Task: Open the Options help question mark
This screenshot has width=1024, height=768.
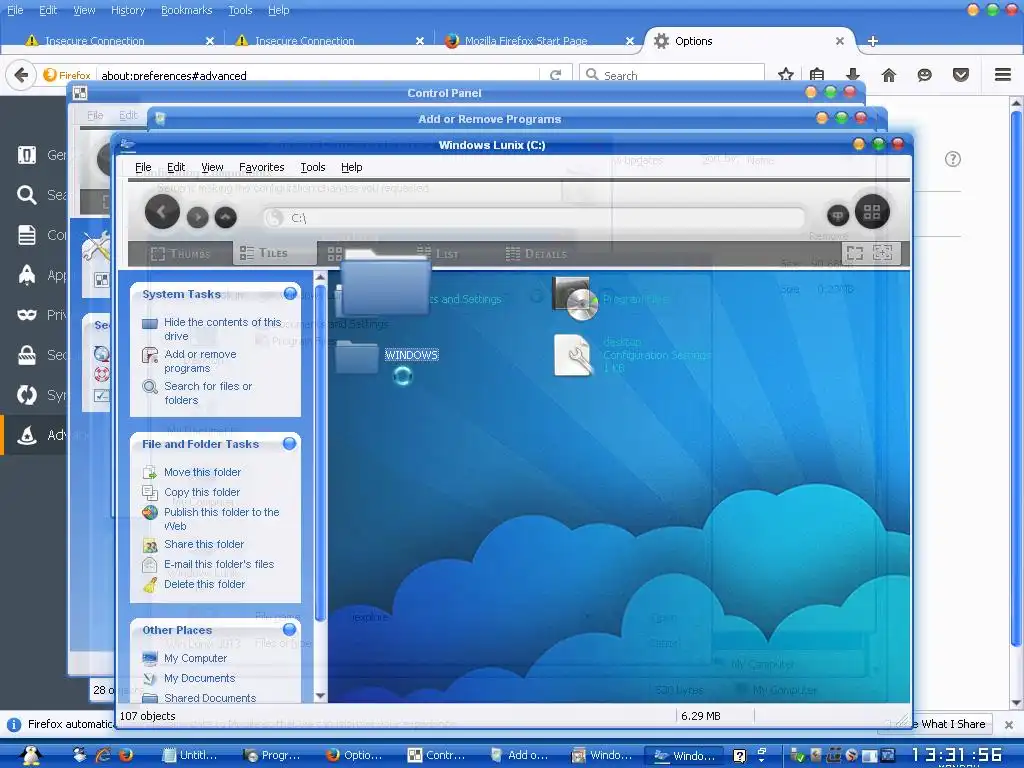Action: coord(953,159)
